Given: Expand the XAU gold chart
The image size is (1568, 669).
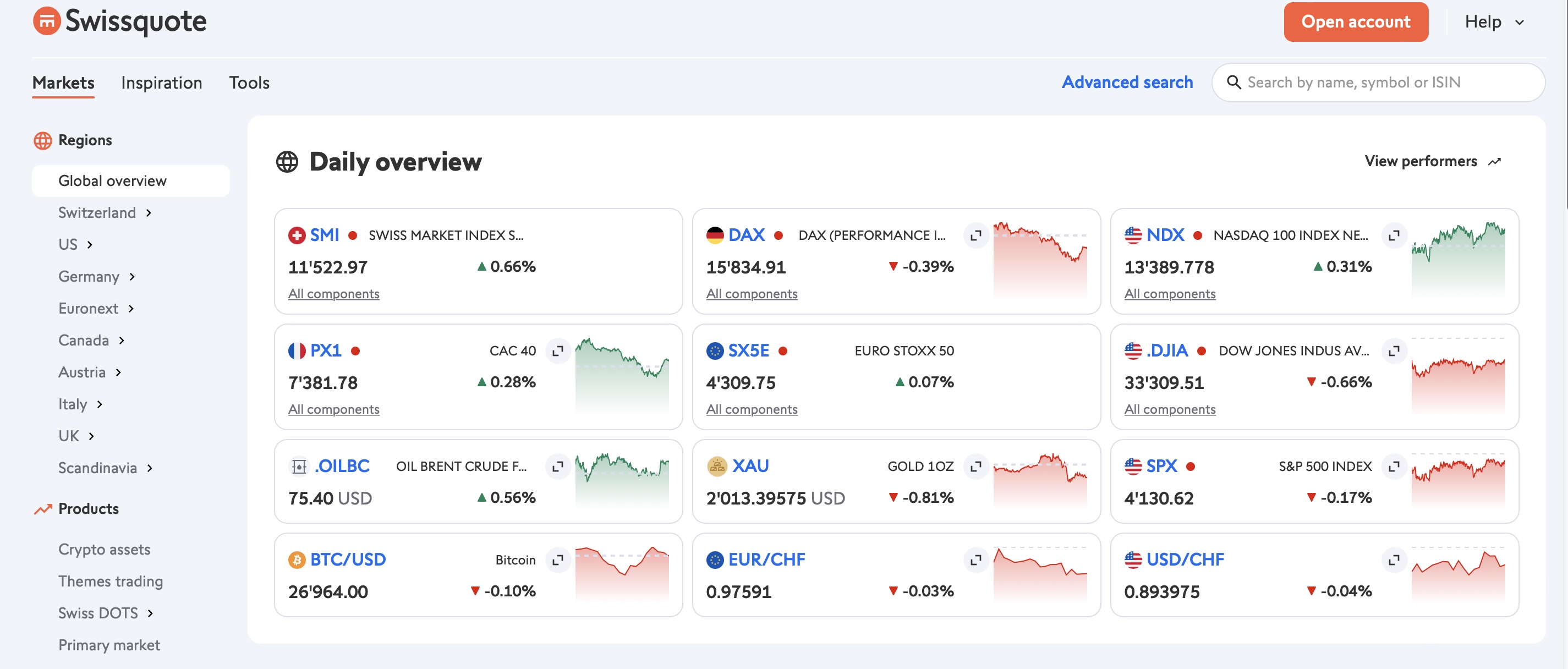Looking at the screenshot, I should pos(976,467).
